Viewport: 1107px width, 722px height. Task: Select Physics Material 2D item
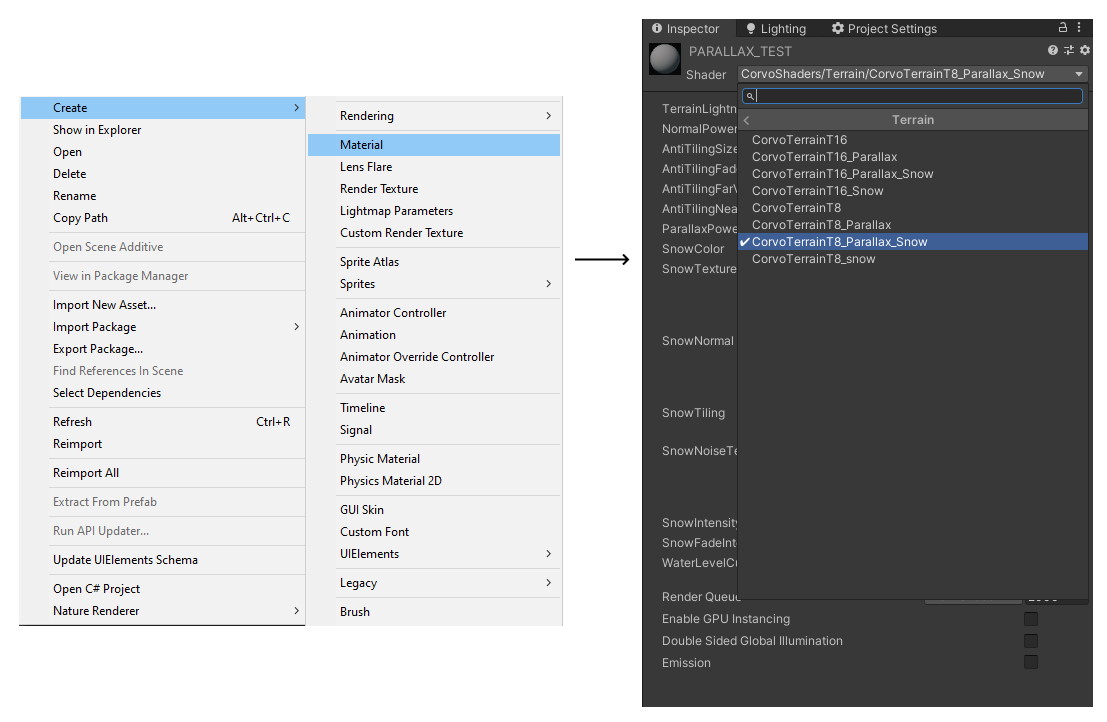(x=434, y=481)
